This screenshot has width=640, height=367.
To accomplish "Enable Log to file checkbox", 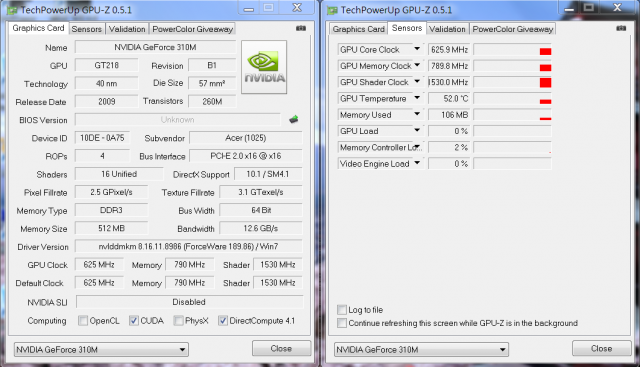I will coord(342,310).
